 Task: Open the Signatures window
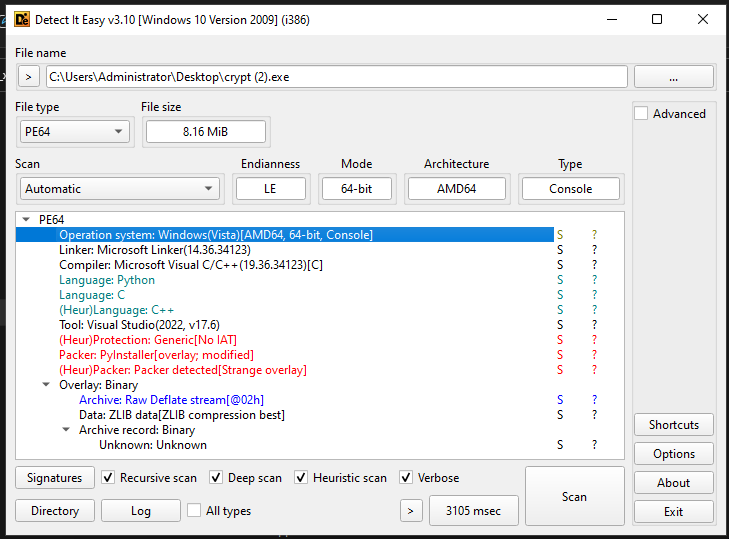54,478
